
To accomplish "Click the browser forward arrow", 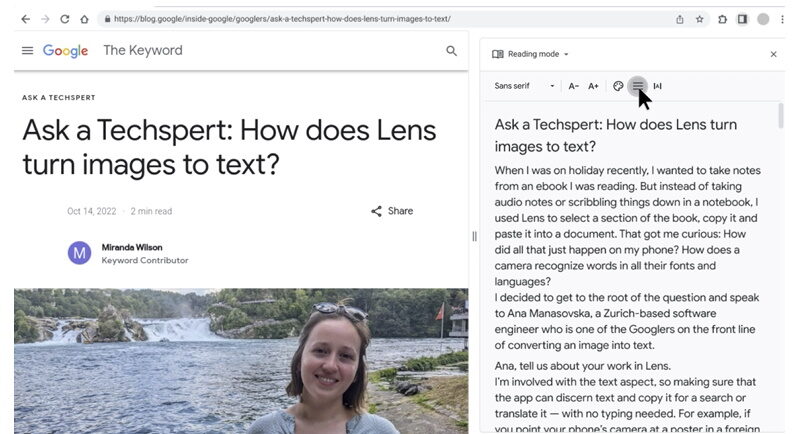I will 45,19.
